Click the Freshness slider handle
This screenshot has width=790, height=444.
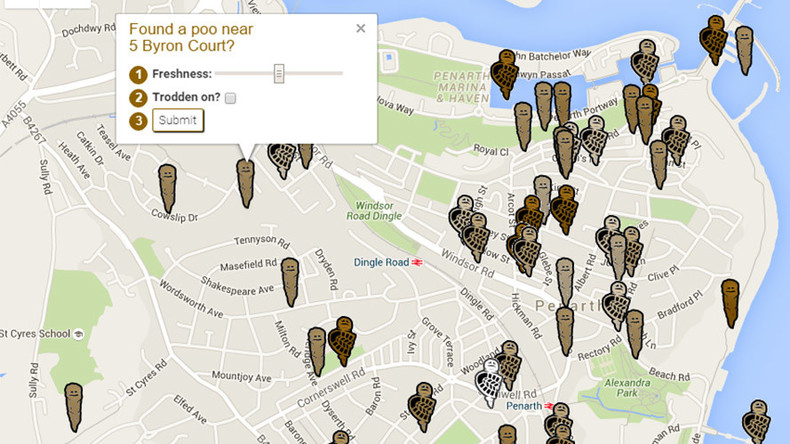point(279,74)
